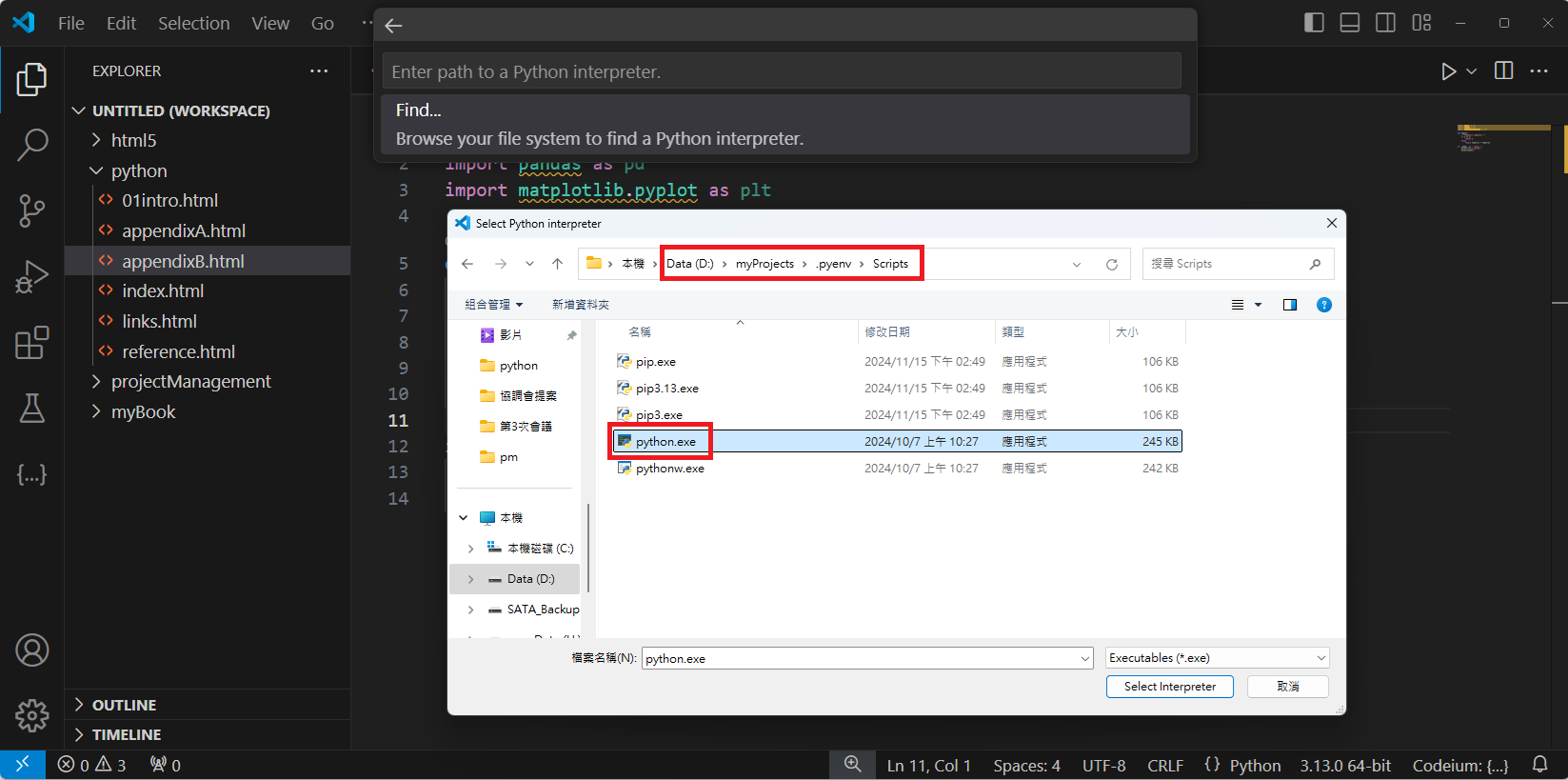Open the Search view in activity bar
1568x780 pixels.
pyautogui.click(x=32, y=145)
